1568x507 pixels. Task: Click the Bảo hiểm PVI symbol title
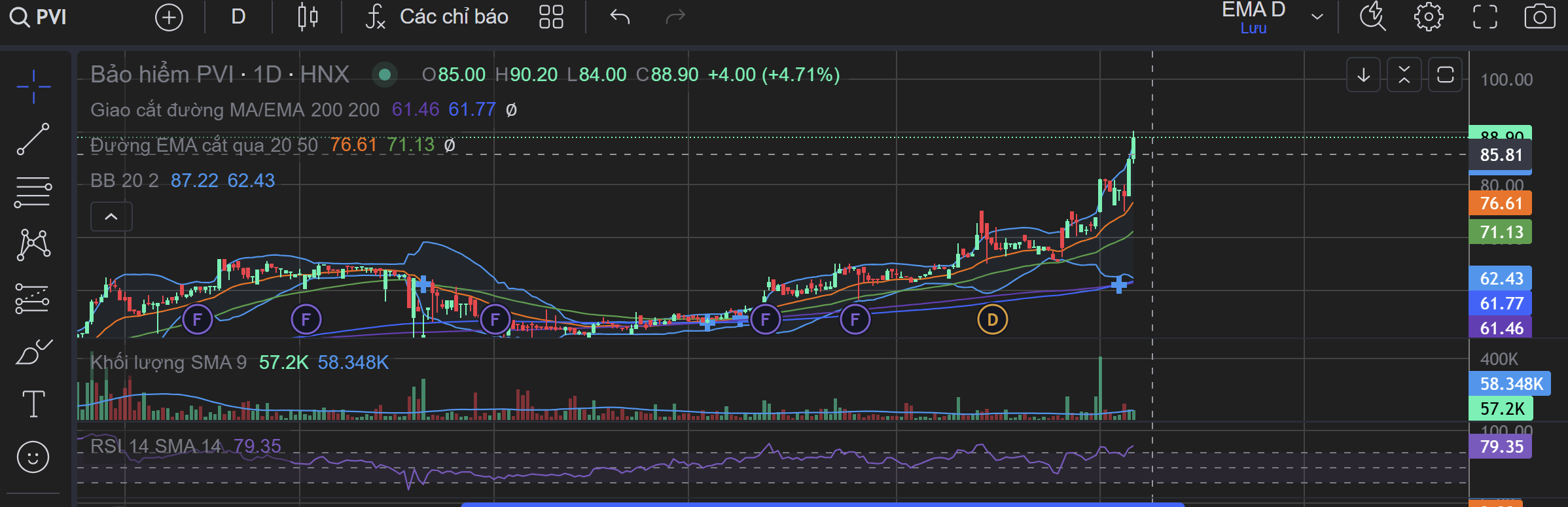[x=220, y=75]
